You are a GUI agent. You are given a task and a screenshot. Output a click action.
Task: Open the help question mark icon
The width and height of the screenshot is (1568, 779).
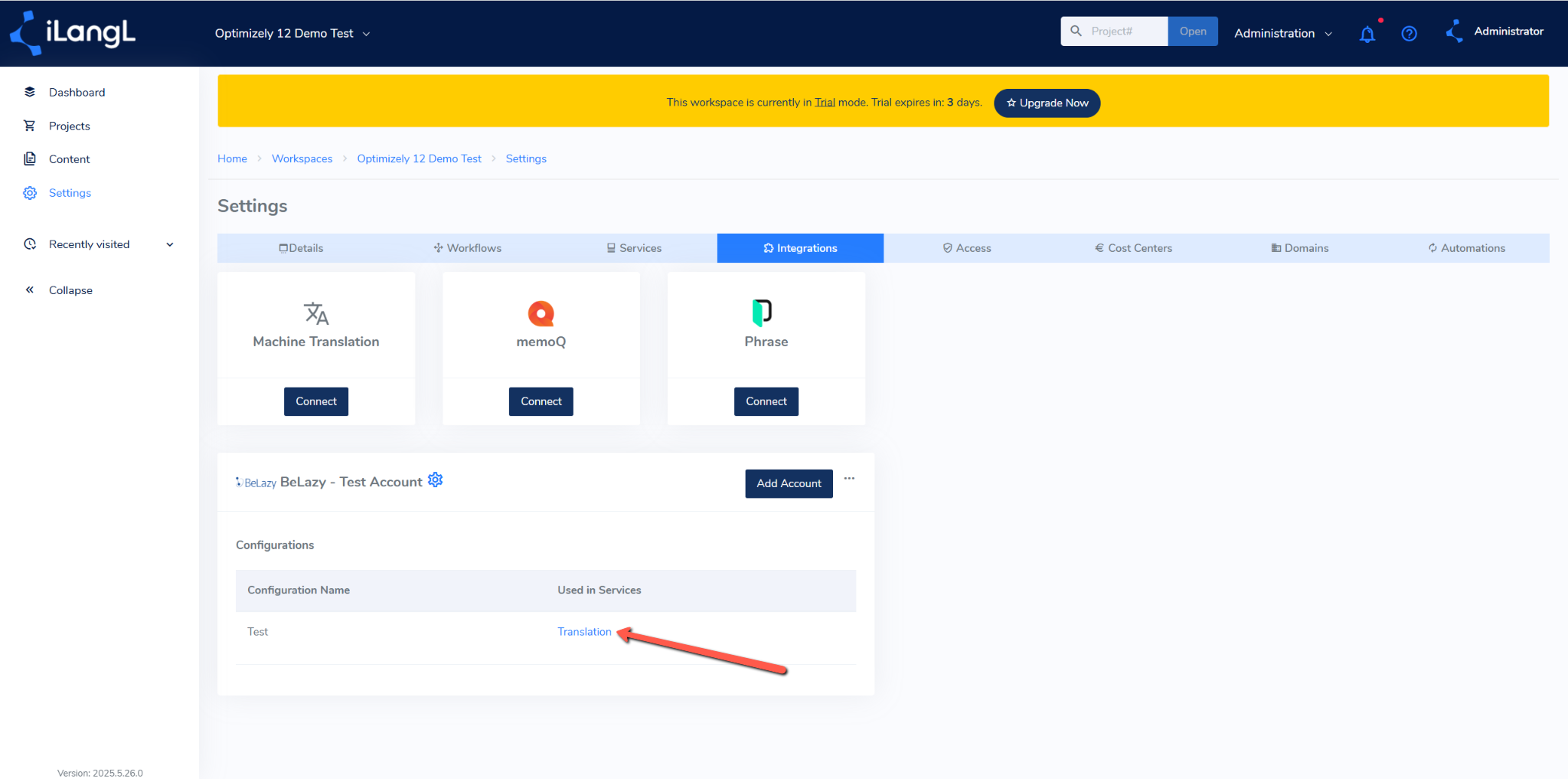click(1409, 34)
